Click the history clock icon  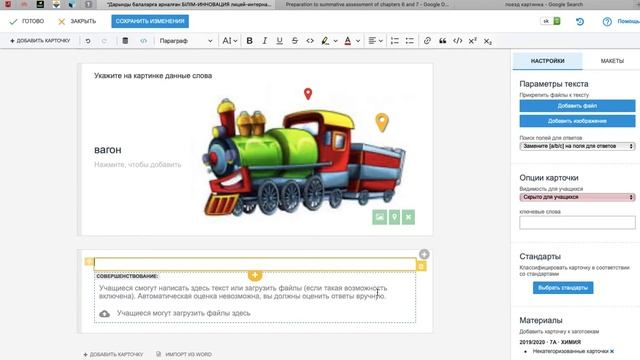point(580,21)
